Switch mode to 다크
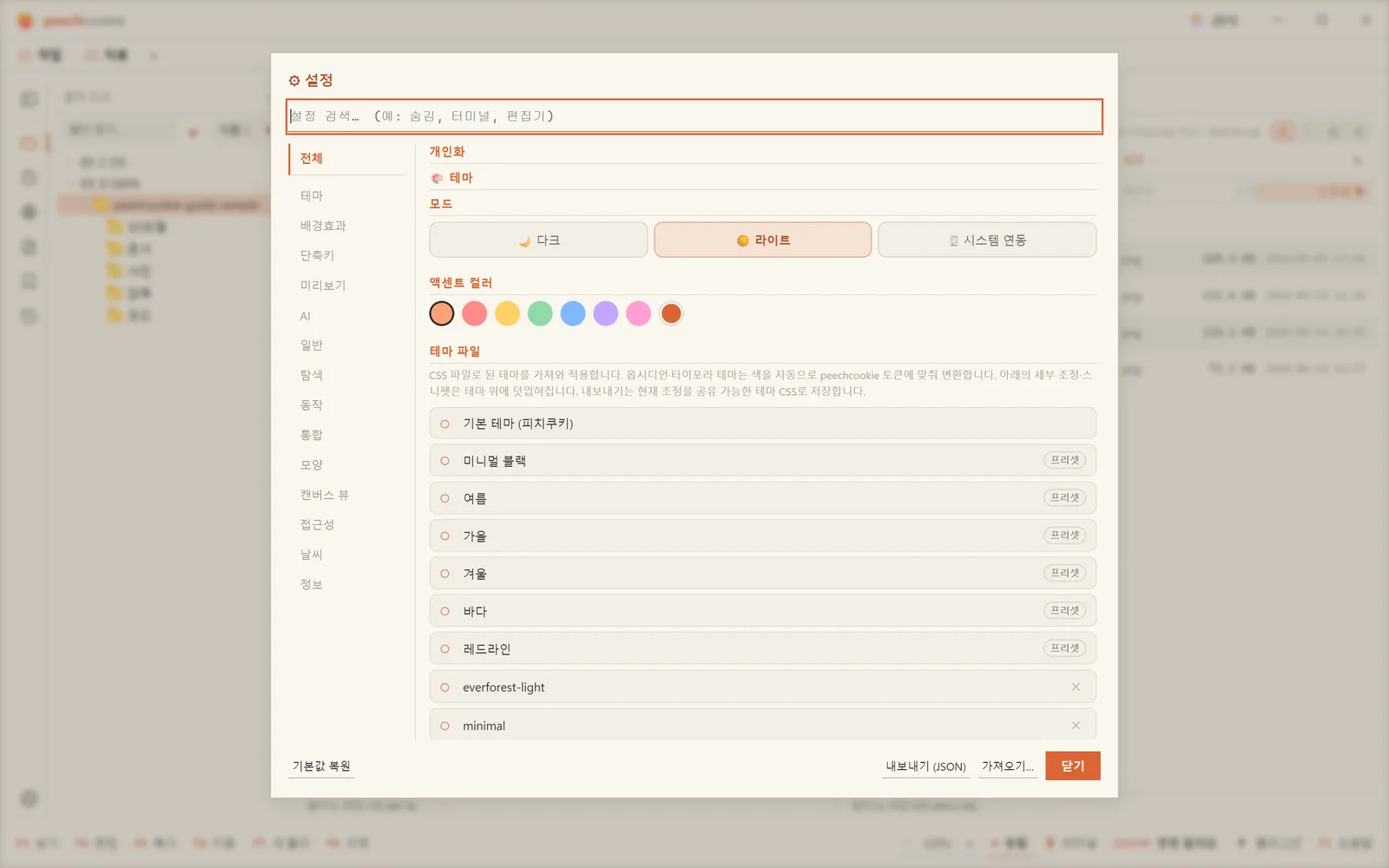 (538, 240)
